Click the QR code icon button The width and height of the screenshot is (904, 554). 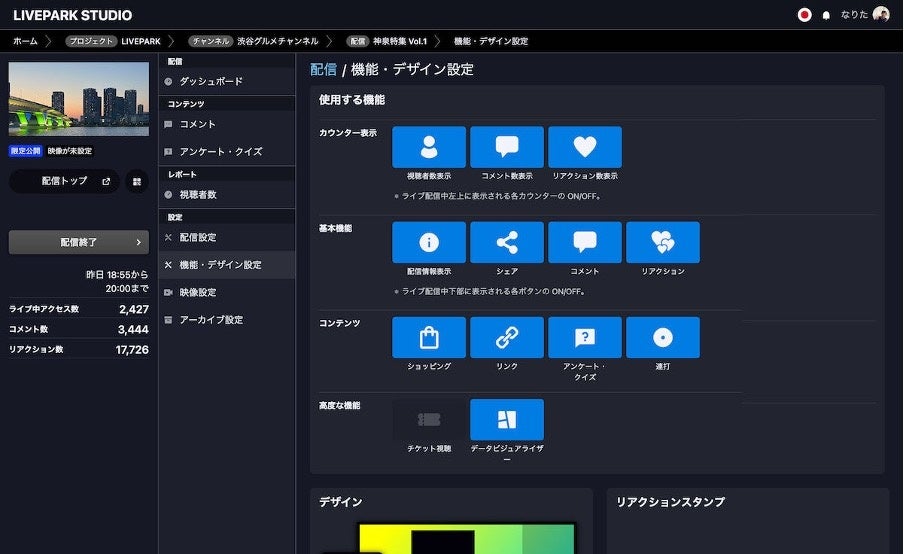(137, 182)
